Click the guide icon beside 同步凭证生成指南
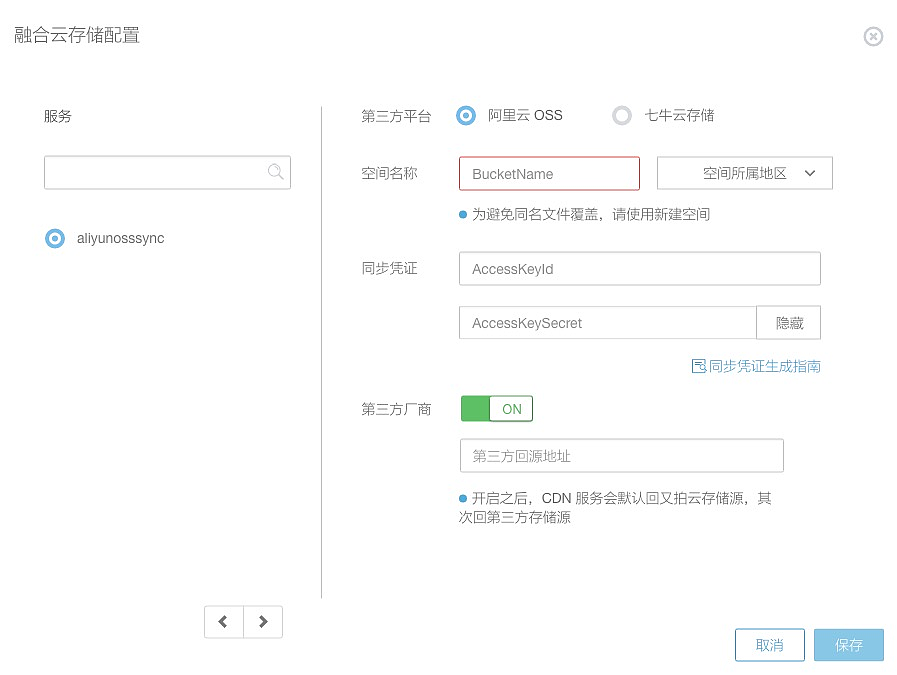 699,366
